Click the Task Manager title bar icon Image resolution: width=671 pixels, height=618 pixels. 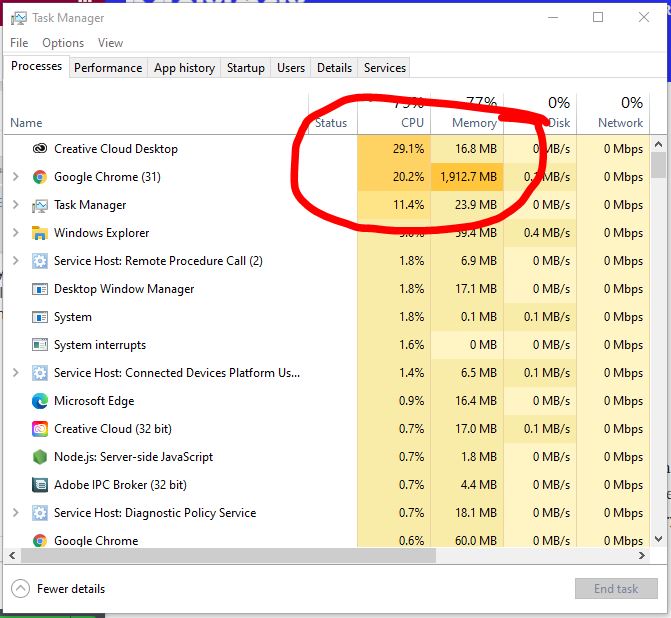[x=18, y=18]
